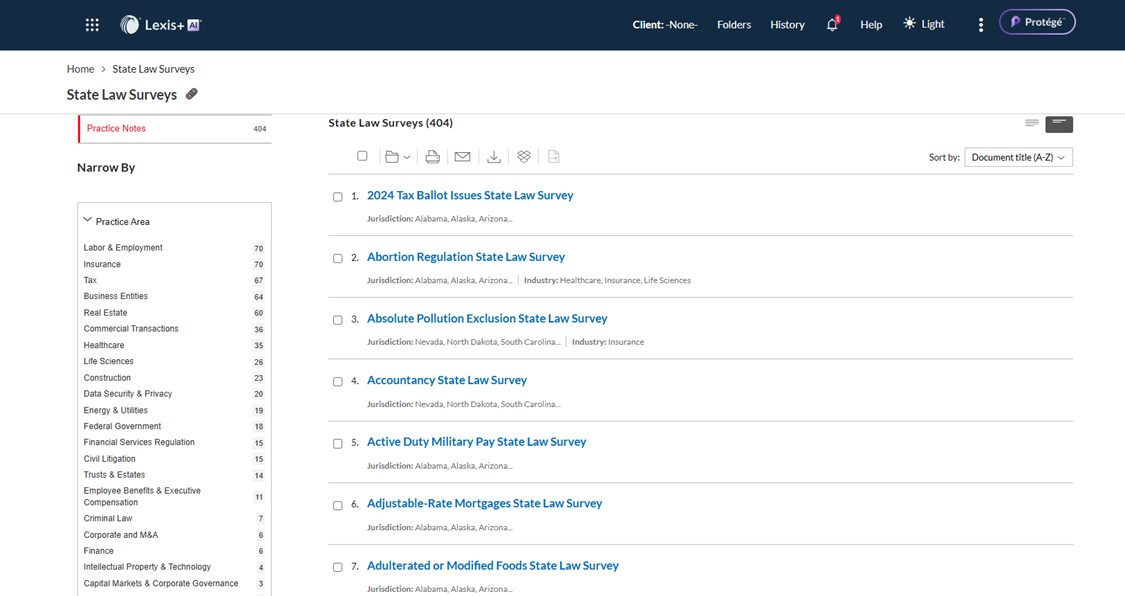
Task: Open Absolute Pollution Exclusion State Law Survey
Action: [487, 318]
